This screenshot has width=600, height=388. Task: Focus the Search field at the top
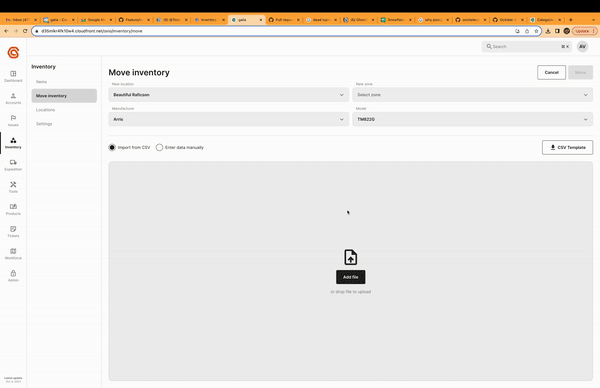pos(527,46)
